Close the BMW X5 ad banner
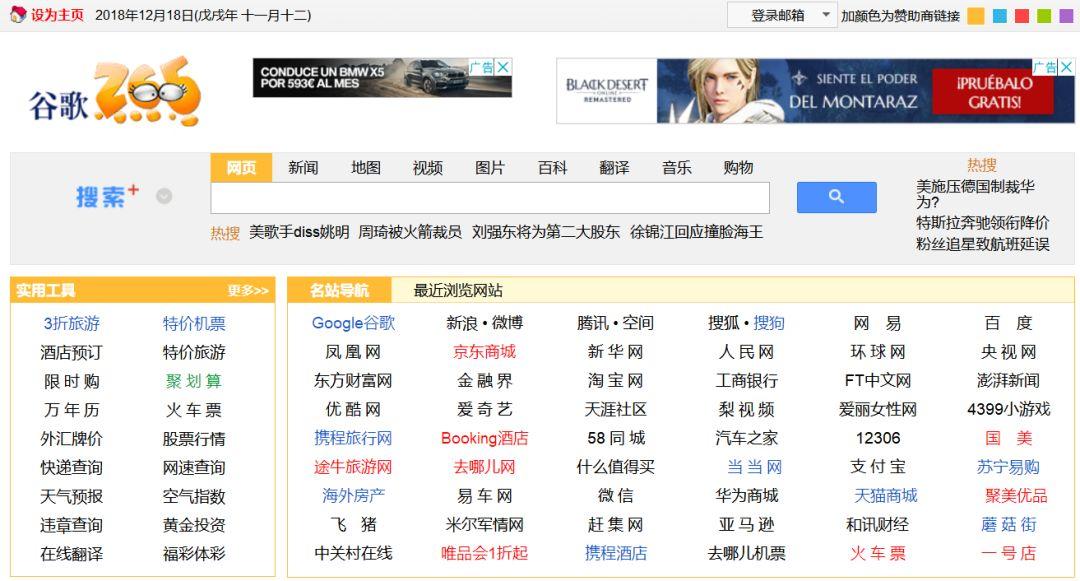Image resolution: width=1080 pixels, height=581 pixels. point(504,67)
